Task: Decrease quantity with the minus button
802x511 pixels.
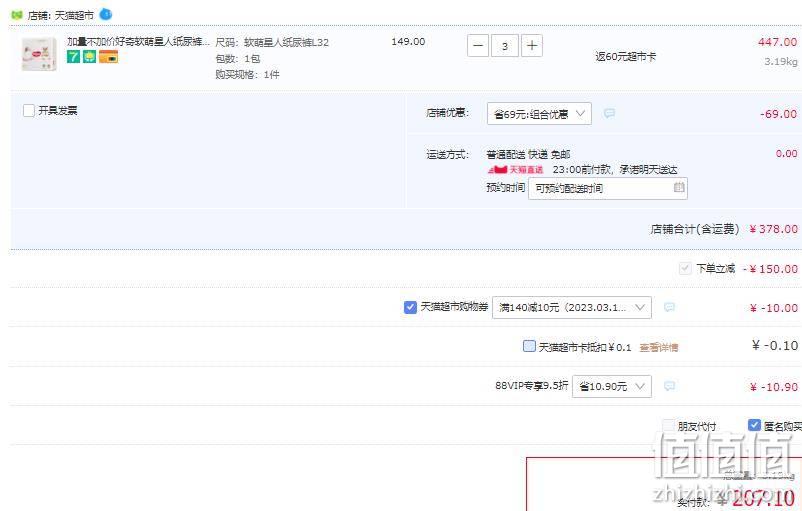Action: [478, 46]
